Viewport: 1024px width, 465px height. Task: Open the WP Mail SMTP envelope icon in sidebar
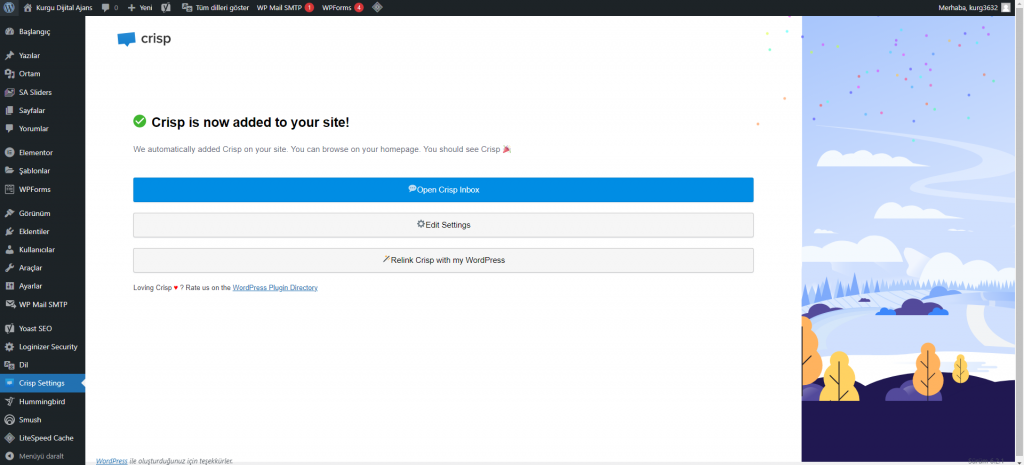tap(9, 304)
